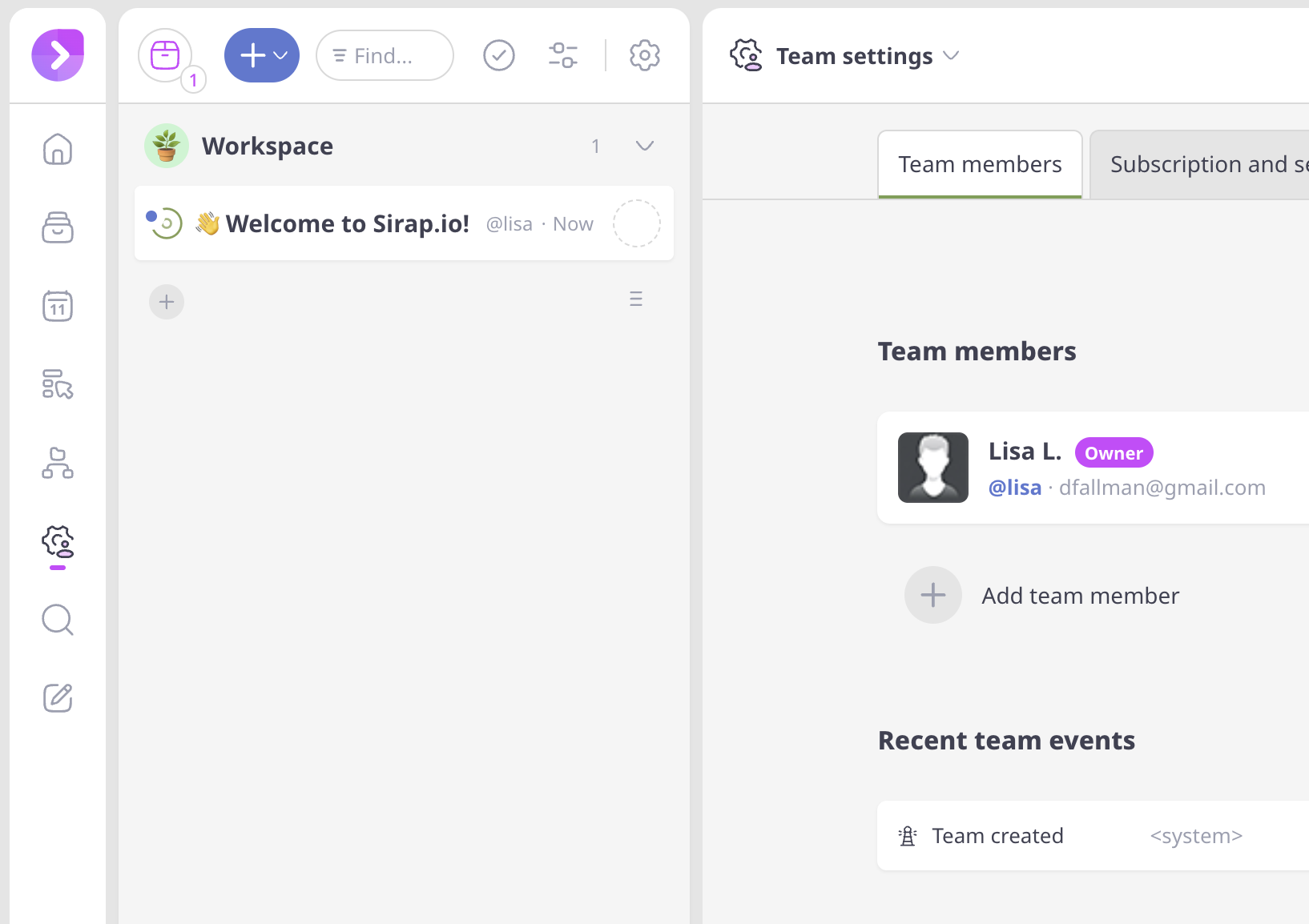Open the Calendar from the sidebar
The height and width of the screenshot is (924, 1309).
[x=57, y=306]
